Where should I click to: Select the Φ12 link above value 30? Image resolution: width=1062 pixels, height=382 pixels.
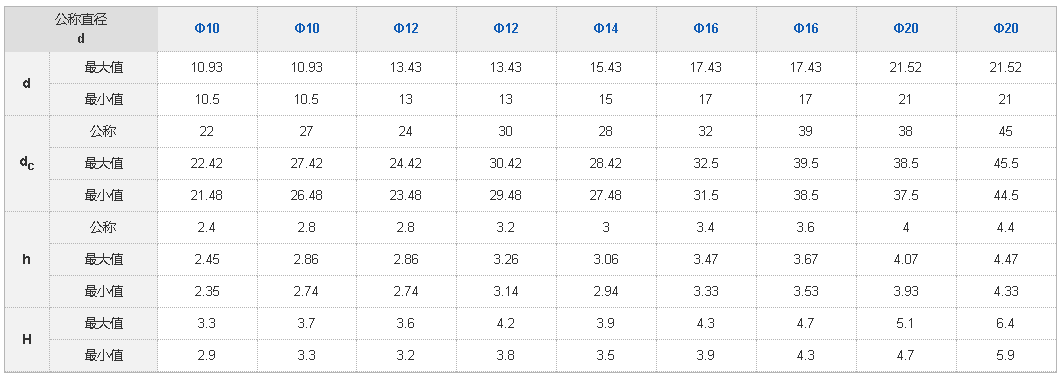pyautogui.click(x=505, y=28)
